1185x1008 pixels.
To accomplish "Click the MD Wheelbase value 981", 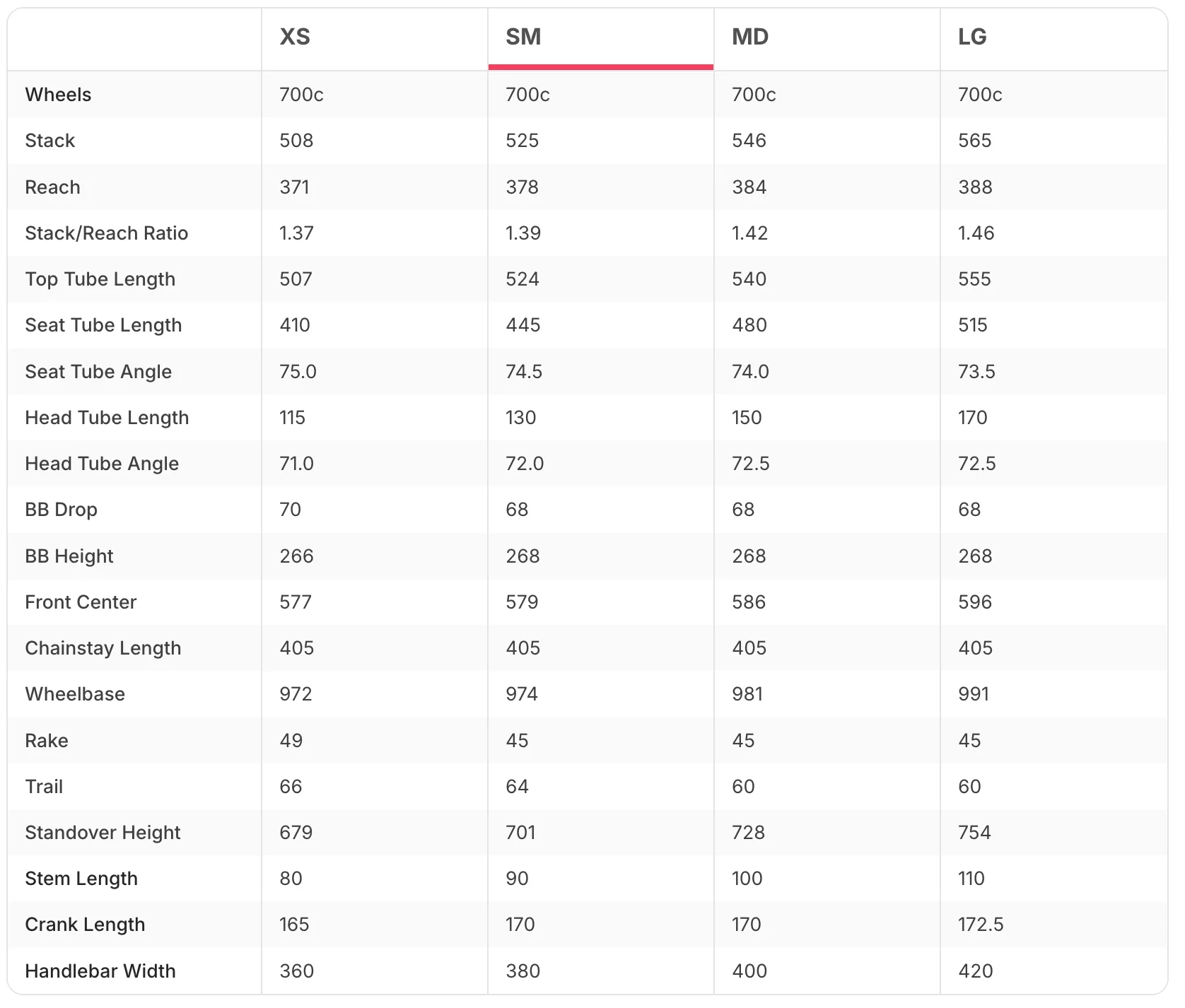I will coord(747,694).
